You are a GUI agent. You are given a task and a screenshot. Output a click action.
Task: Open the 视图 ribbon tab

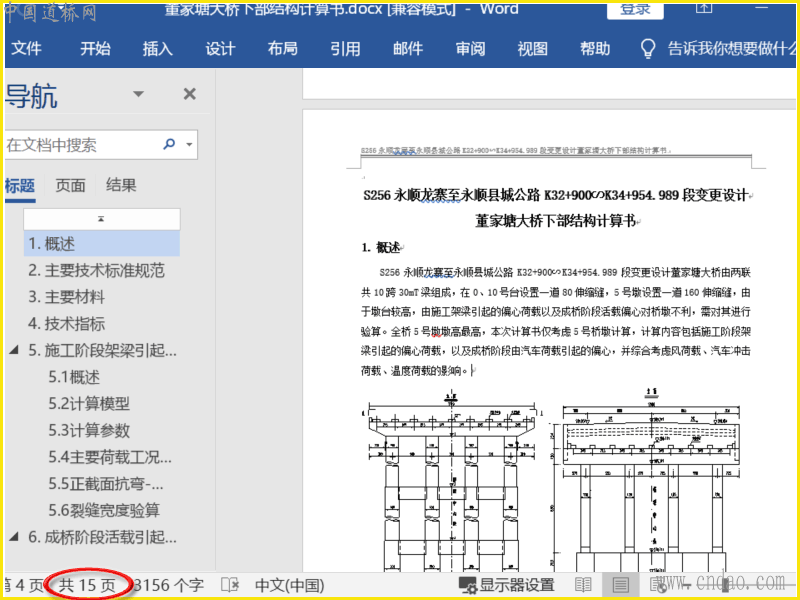[533, 49]
